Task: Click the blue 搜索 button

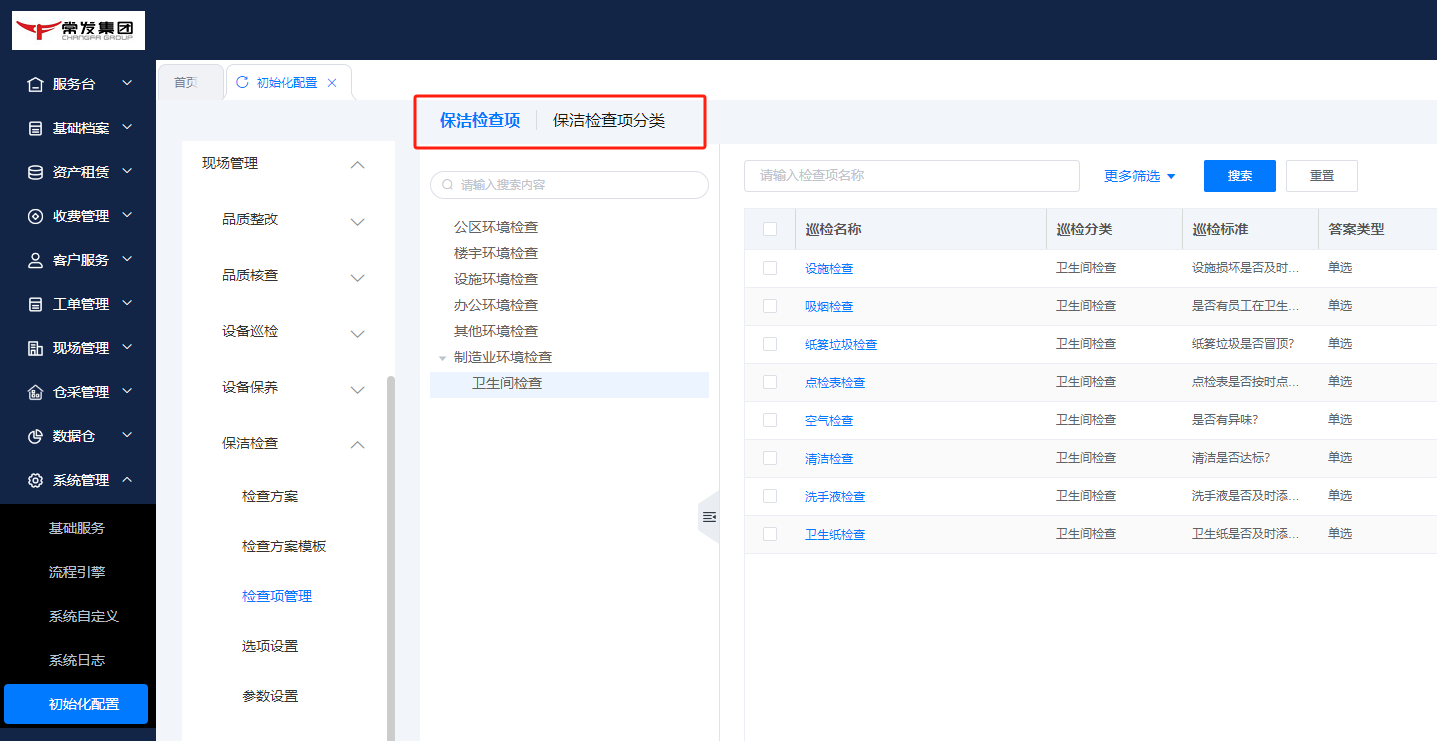Action: click(x=1239, y=176)
